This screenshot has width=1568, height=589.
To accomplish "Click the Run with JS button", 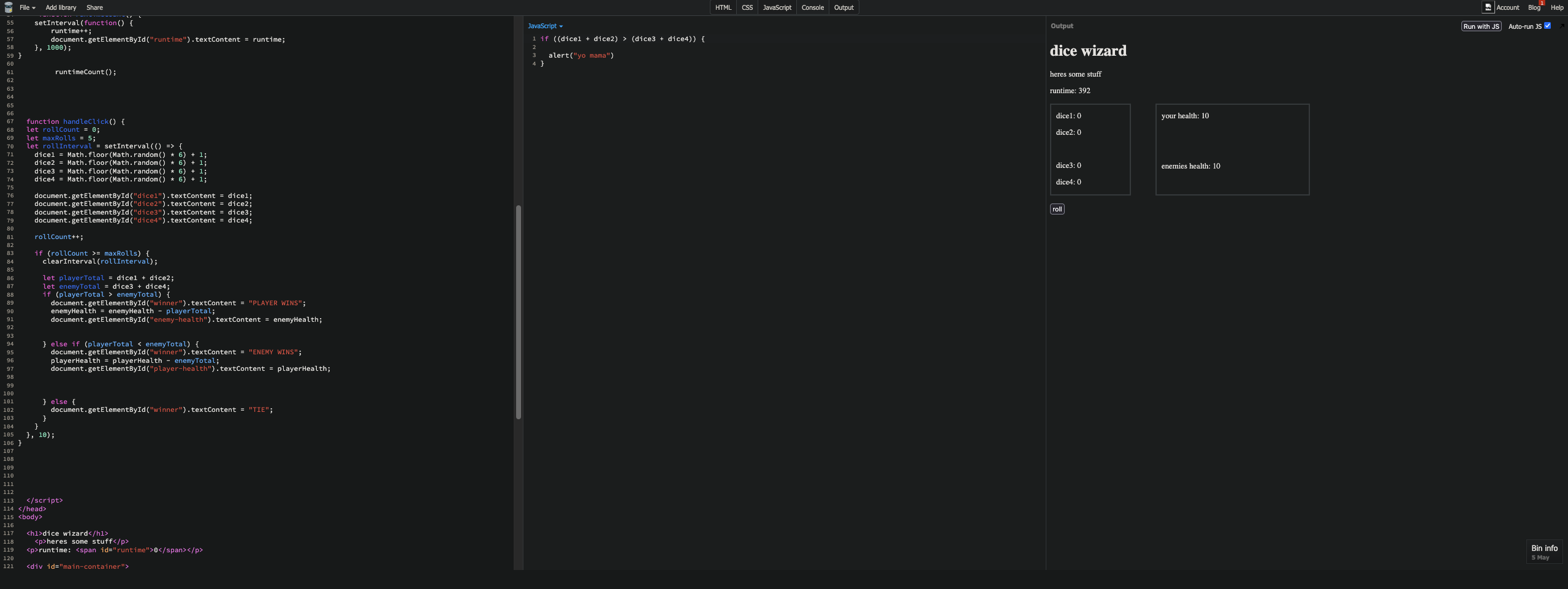I will tap(1481, 26).
